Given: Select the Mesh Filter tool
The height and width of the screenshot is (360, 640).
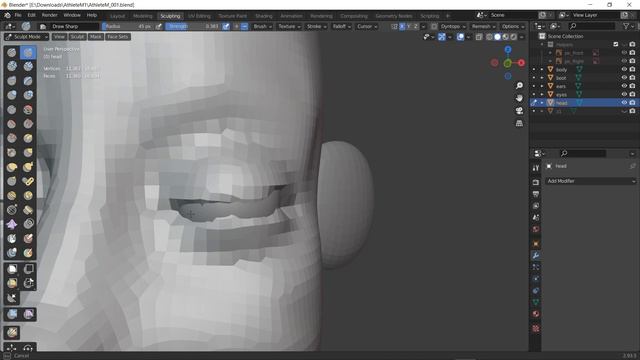Looking at the screenshot, I should coord(12,314).
